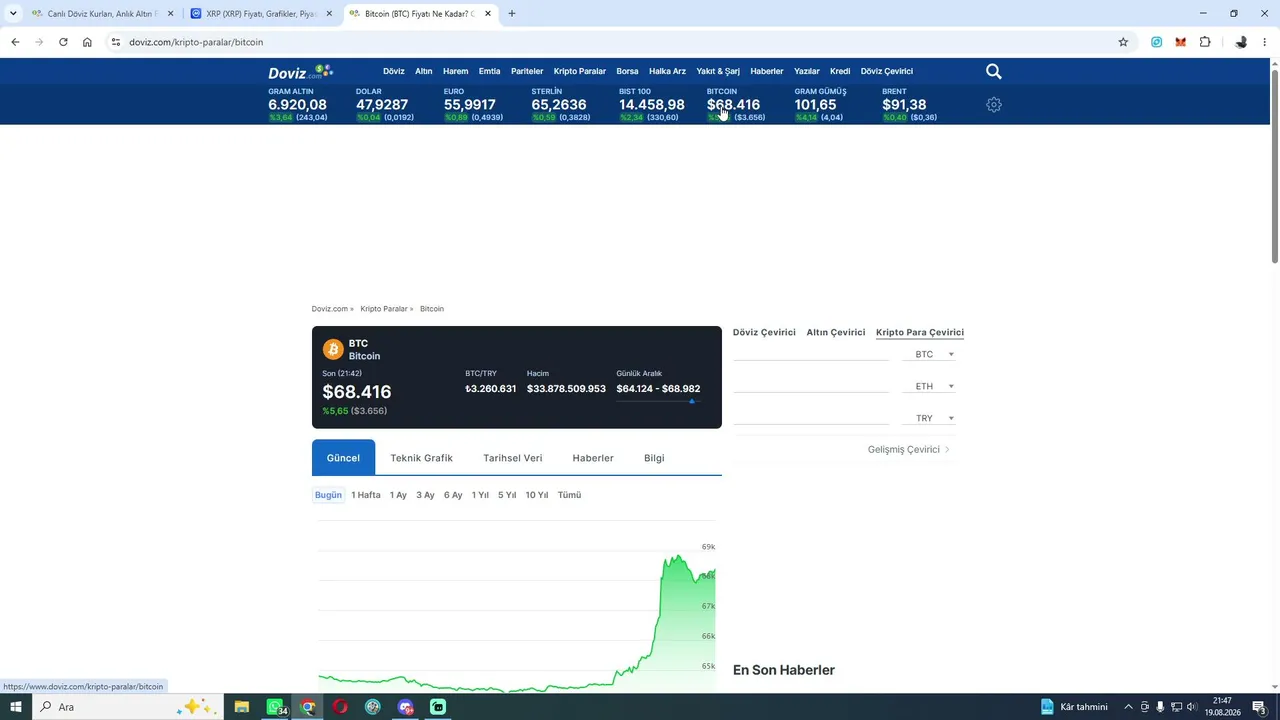Open the Chrome extensions puzzle icon

tap(1205, 42)
